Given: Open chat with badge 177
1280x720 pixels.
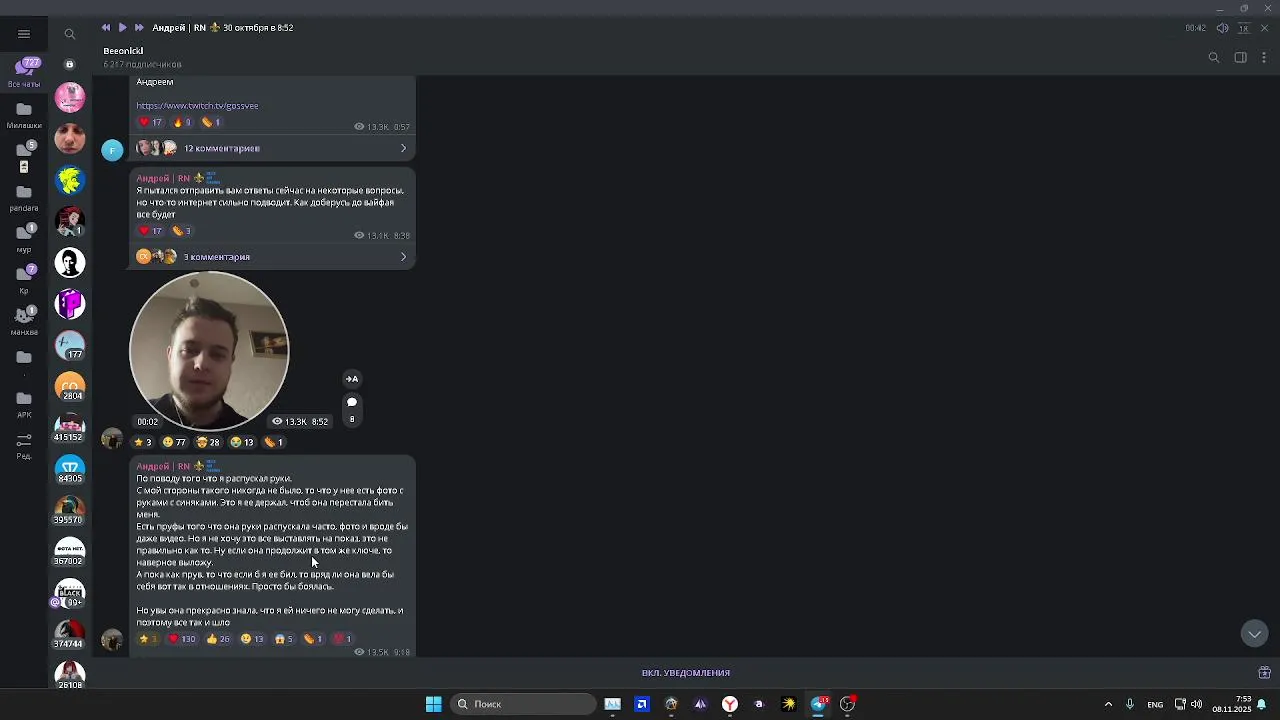Looking at the screenshot, I should pos(70,346).
